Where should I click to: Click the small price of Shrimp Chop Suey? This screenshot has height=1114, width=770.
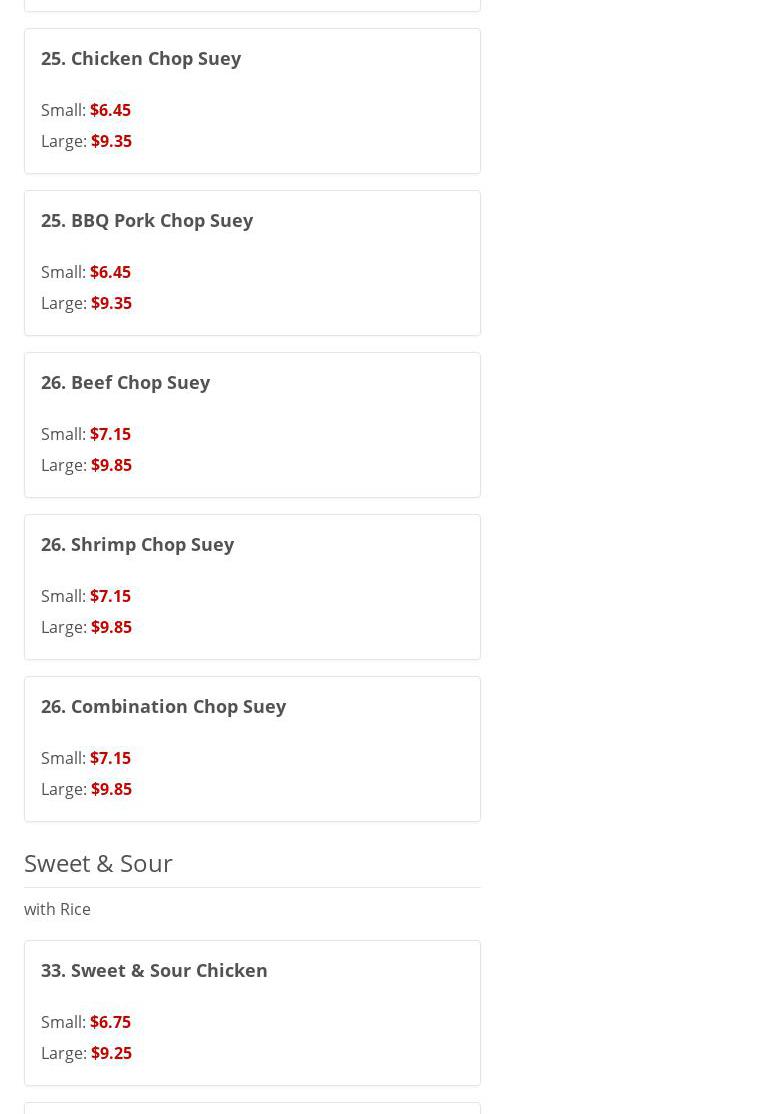click(x=110, y=596)
